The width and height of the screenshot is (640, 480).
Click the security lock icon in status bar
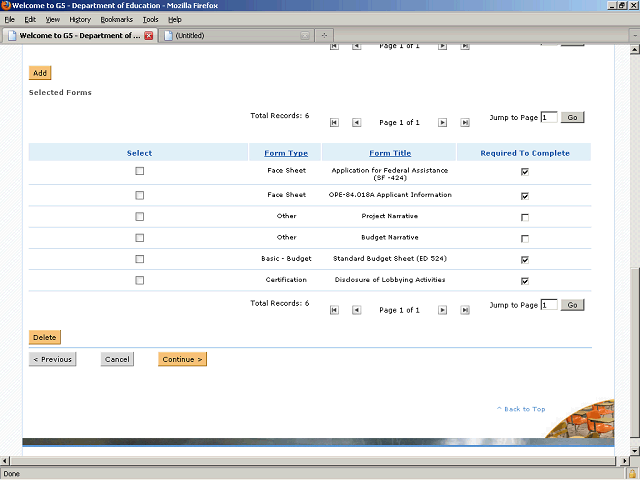(633, 474)
